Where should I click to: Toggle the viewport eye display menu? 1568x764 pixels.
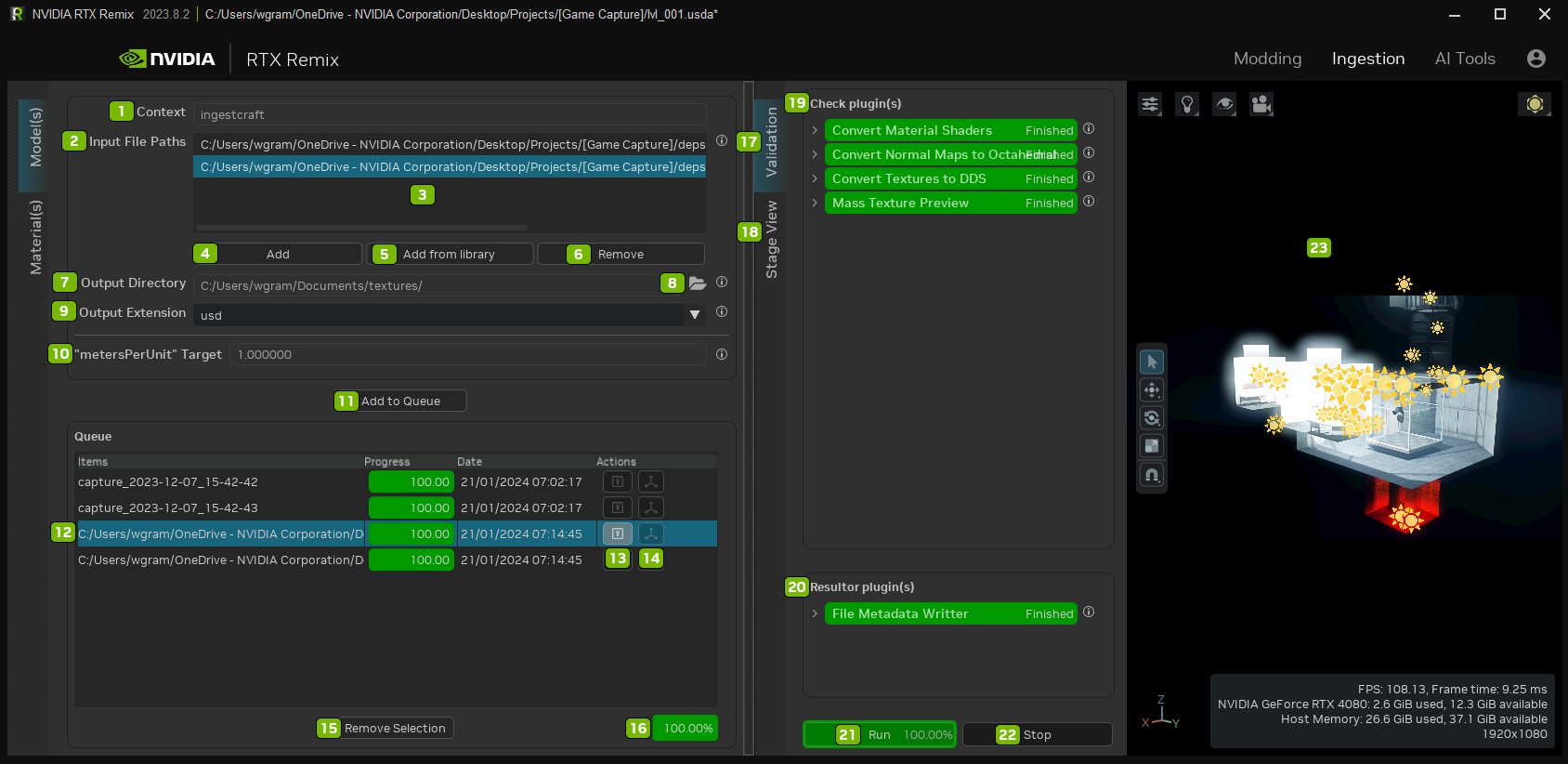click(x=1224, y=104)
